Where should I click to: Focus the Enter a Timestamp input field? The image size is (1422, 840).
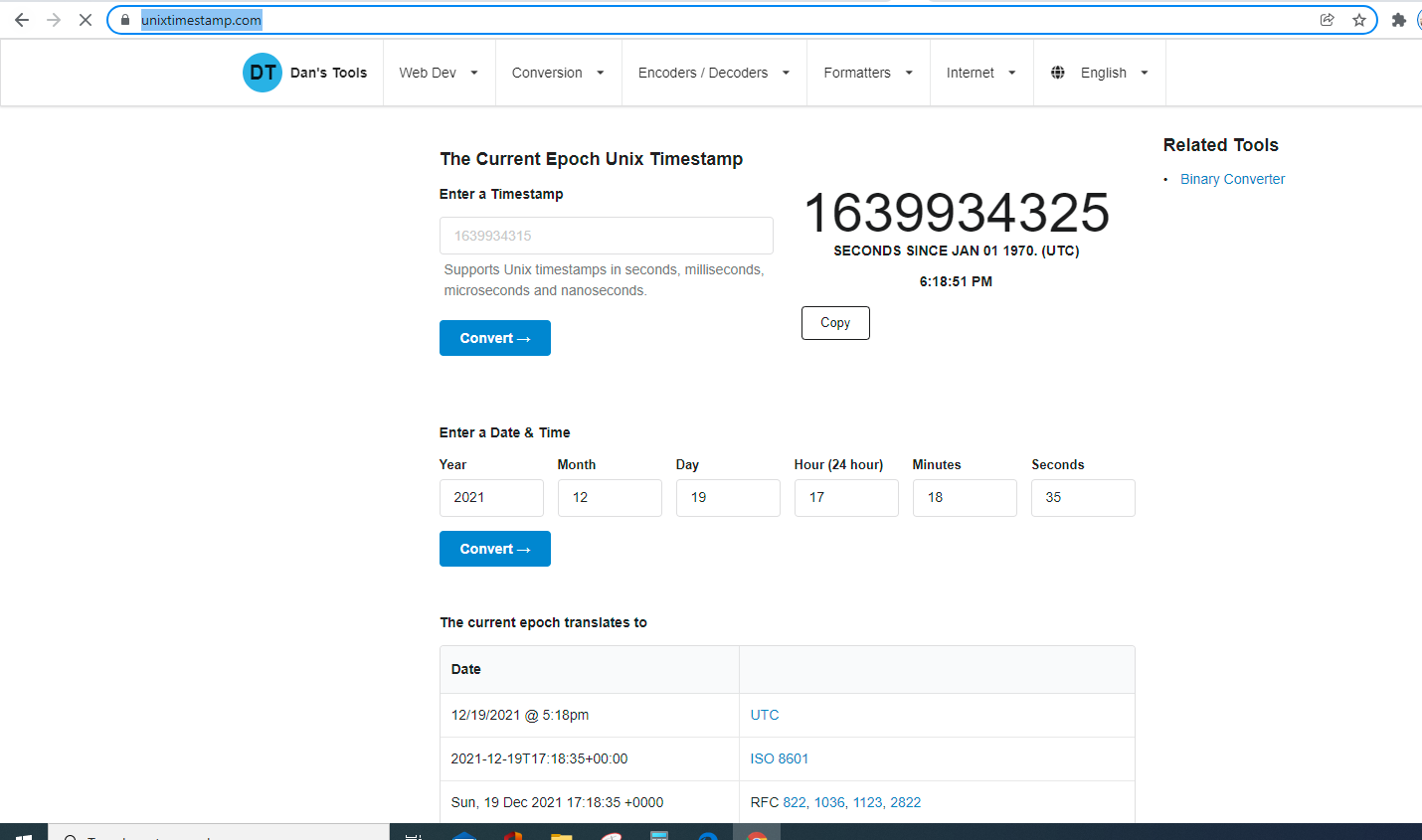pos(607,236)
